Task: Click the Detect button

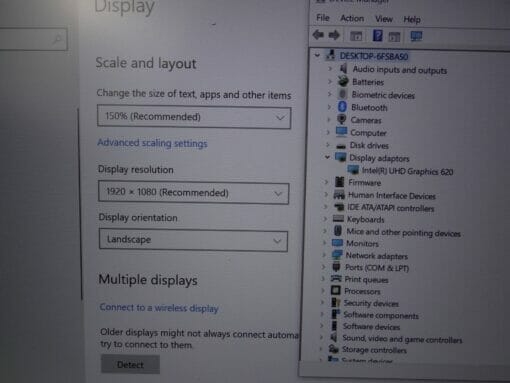Action: coord(130,365)
